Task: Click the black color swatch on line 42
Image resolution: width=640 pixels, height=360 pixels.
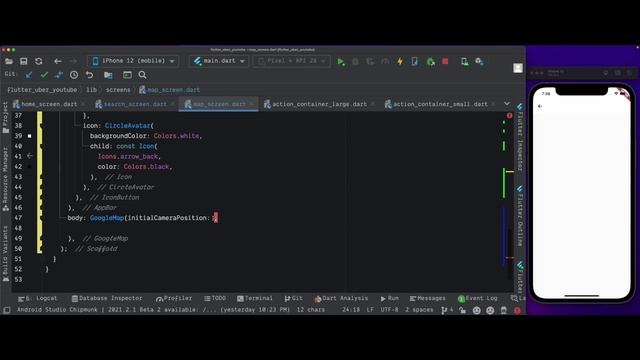Action: pyautogui.click(x=29, y=167)
